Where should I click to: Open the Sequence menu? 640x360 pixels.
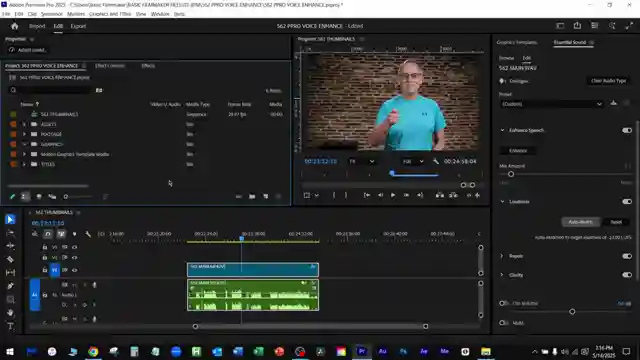pyautogui.click(x=51, y=14)
